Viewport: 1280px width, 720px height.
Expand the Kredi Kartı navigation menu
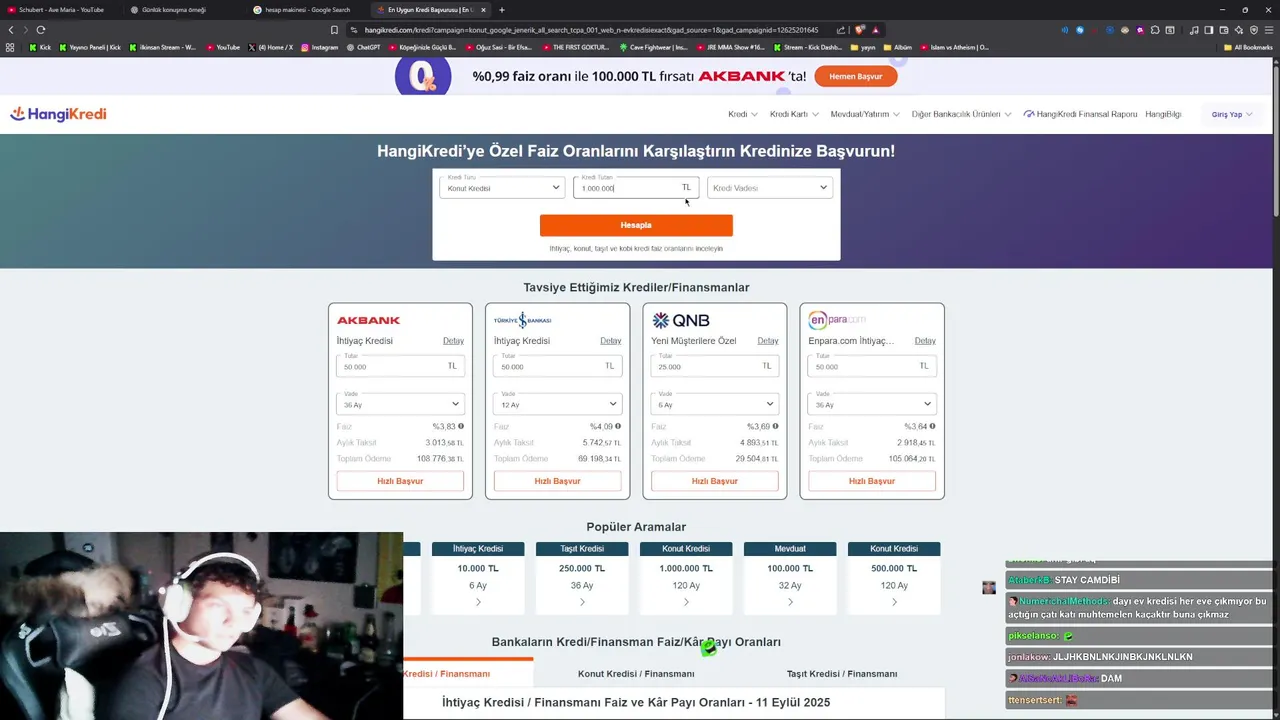[x=794, y=114]
